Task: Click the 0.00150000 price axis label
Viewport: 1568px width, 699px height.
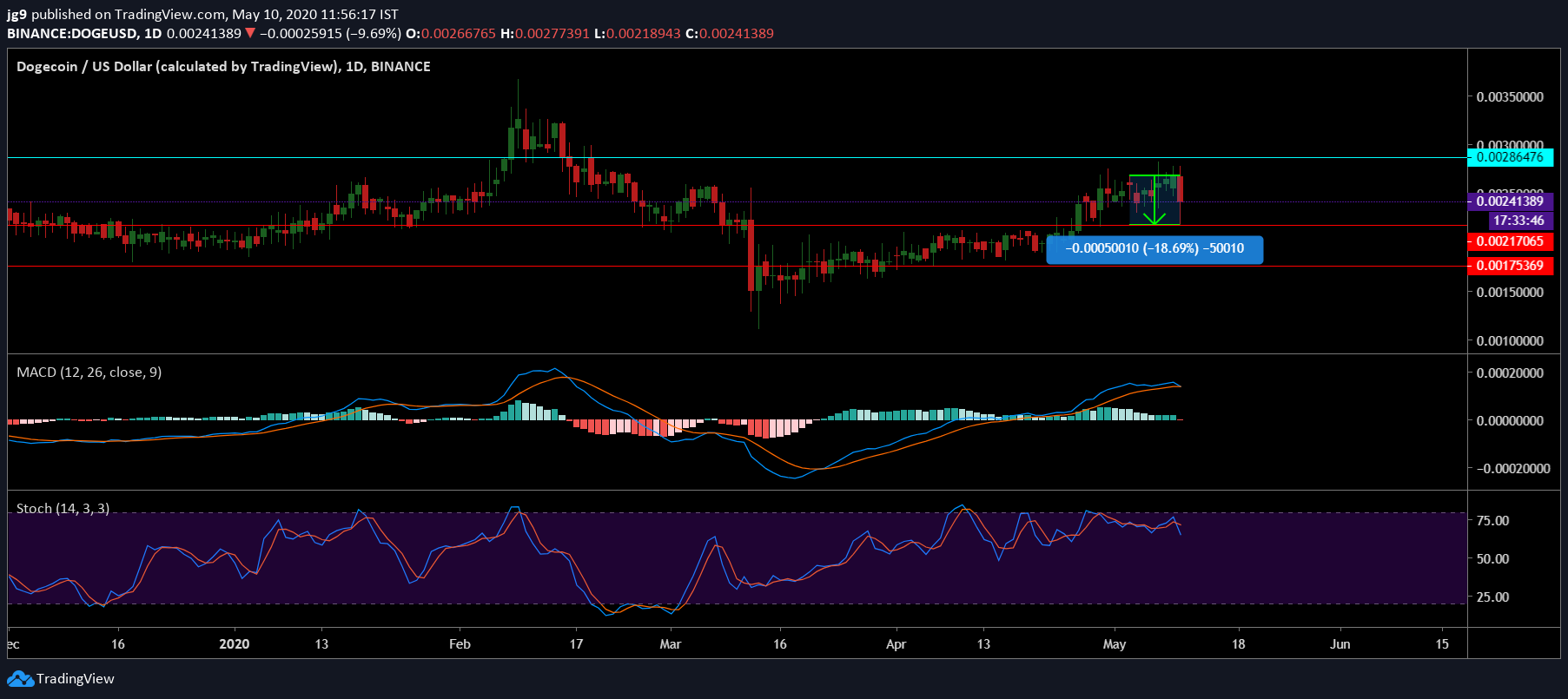Action: [x=1511, y=293]
